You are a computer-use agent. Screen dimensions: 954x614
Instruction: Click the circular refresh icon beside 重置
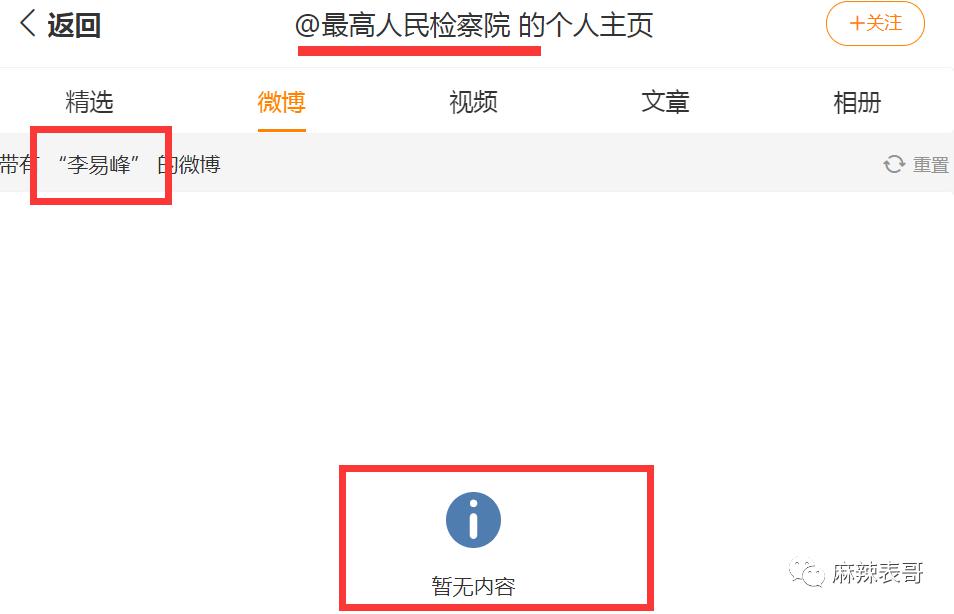pyautogui.click(x=894, y=164)
